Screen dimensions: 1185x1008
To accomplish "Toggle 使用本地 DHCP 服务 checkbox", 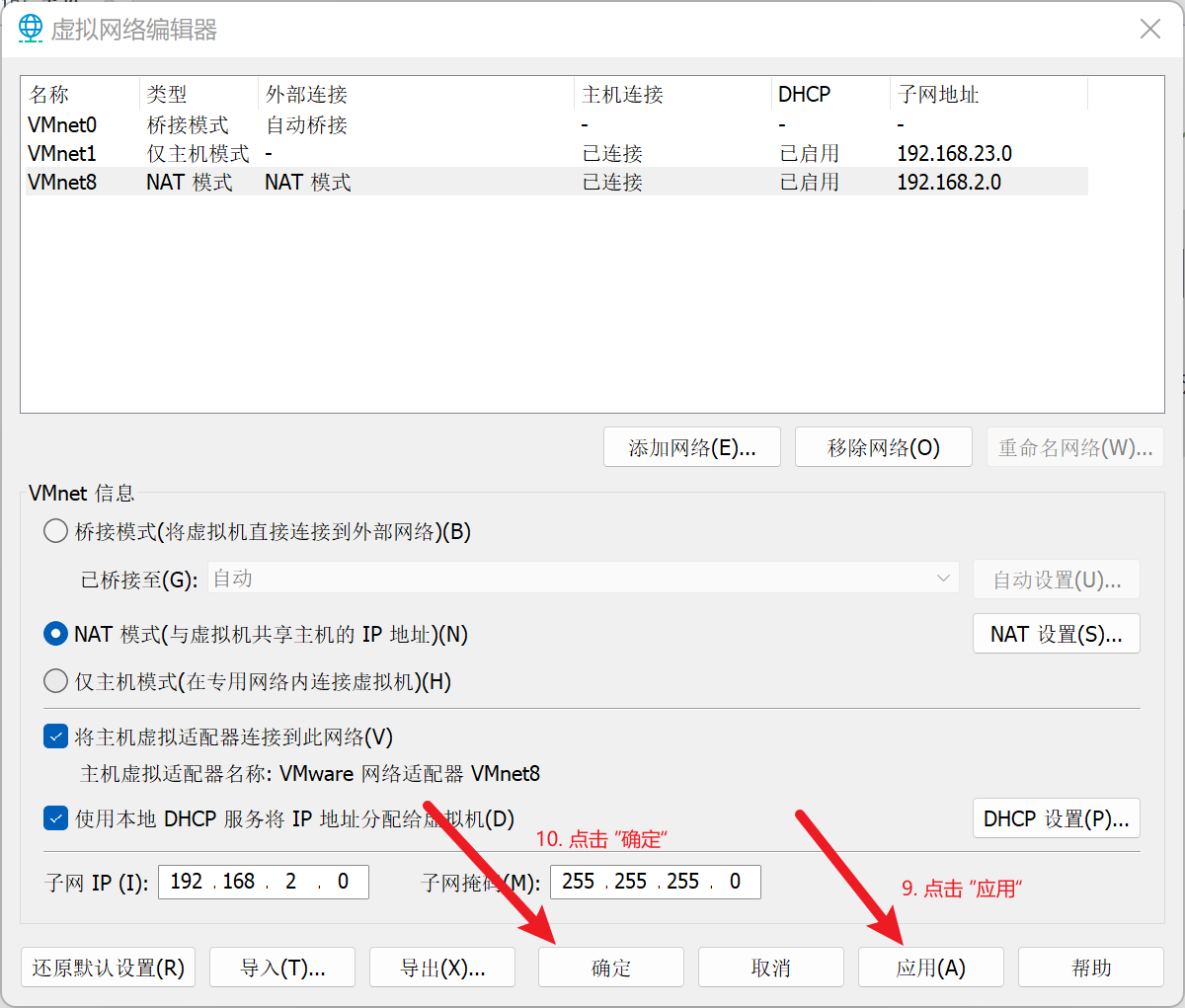I will 56,818.
